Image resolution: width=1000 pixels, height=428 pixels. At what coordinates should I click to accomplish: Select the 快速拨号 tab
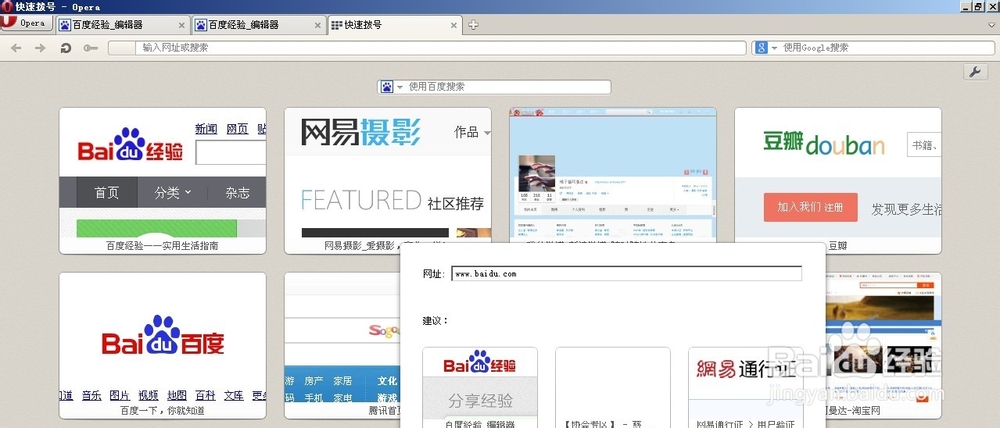[x=394, y=26]
